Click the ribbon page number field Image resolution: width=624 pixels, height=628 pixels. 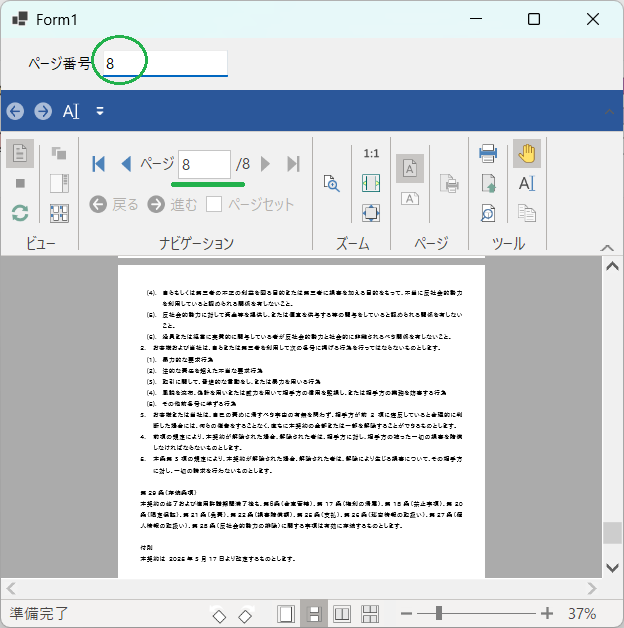204,164
